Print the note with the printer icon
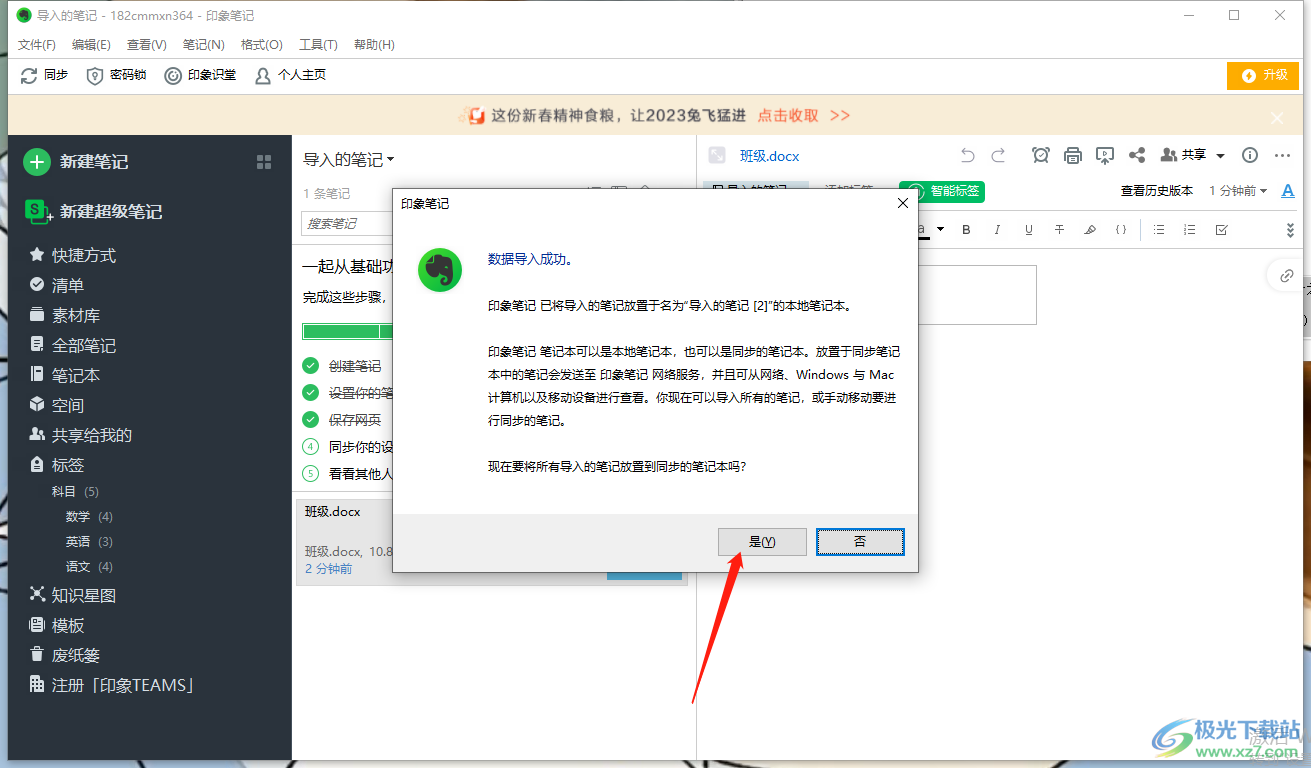 [1073, 155]
